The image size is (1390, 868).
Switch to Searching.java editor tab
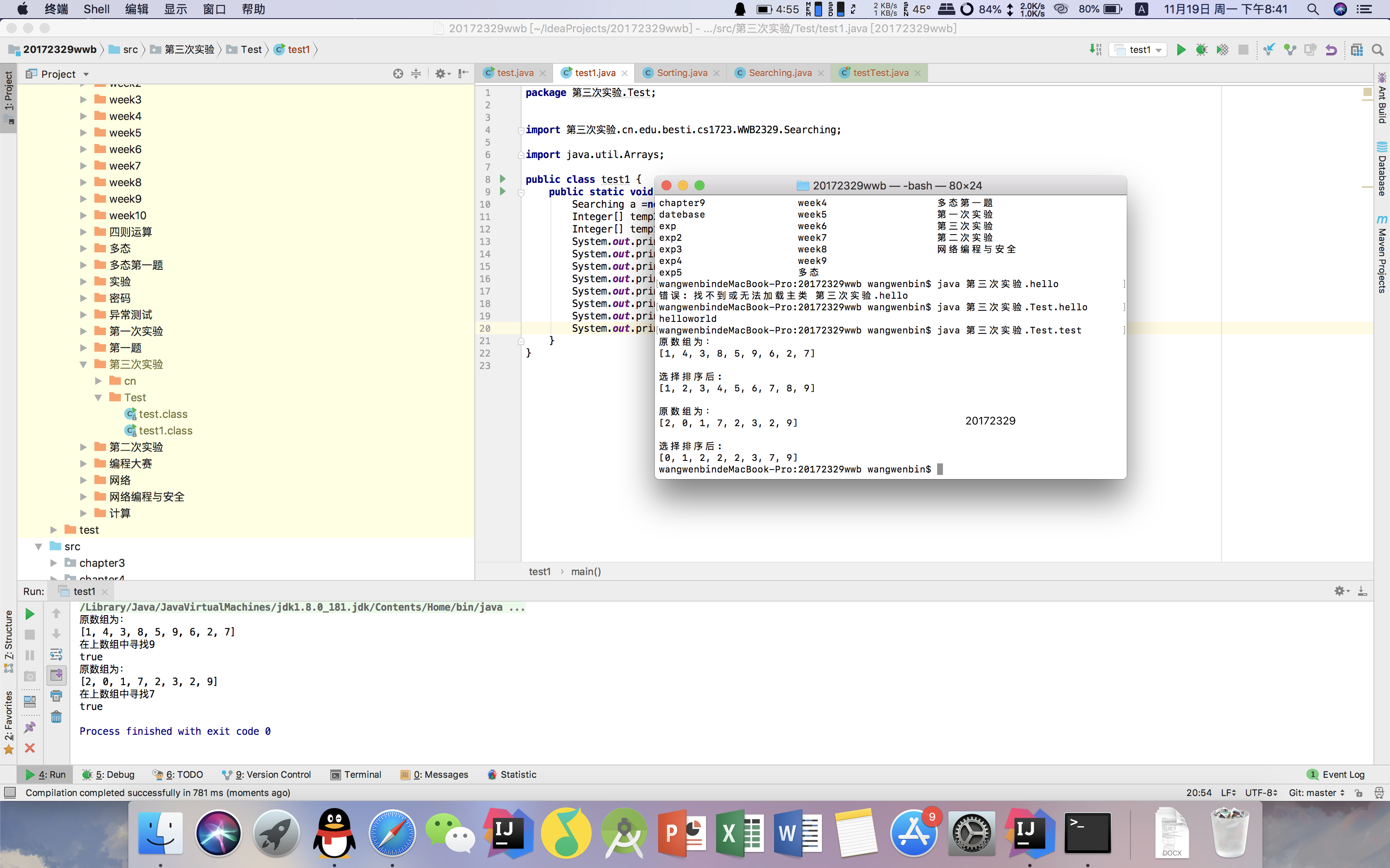click(779, 73)
